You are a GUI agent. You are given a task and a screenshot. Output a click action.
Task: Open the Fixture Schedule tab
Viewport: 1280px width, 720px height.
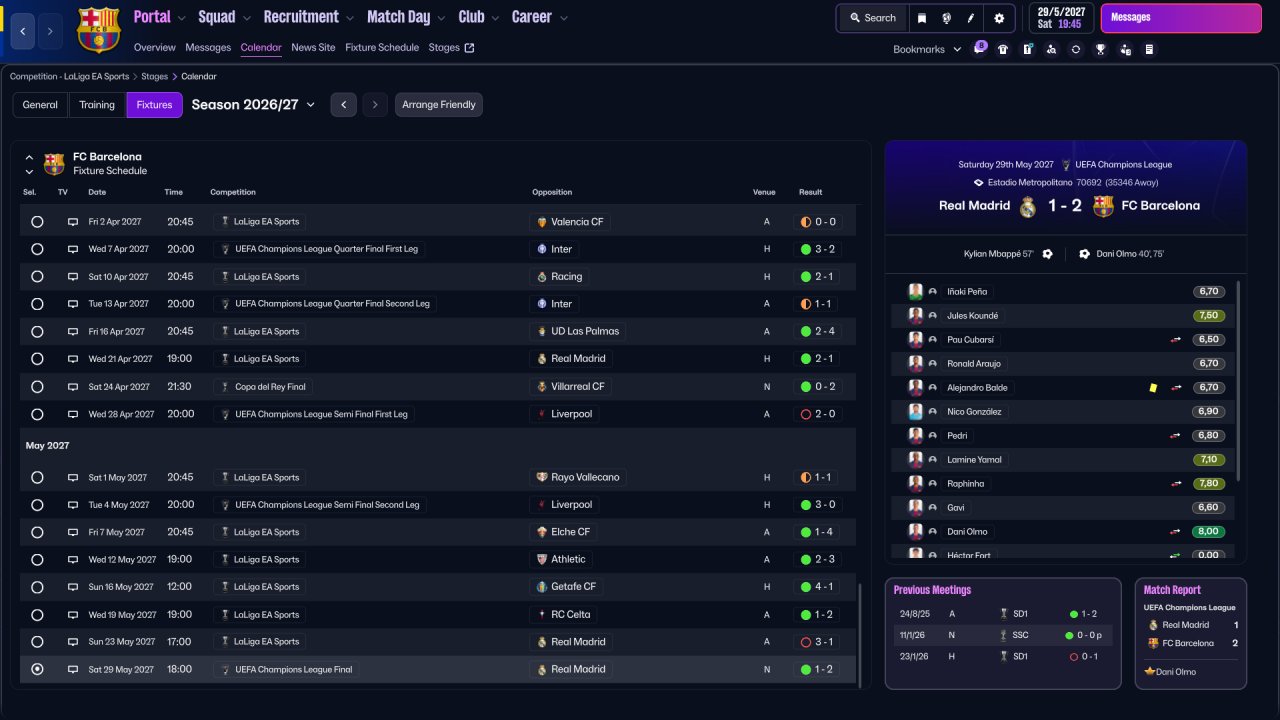382,48
